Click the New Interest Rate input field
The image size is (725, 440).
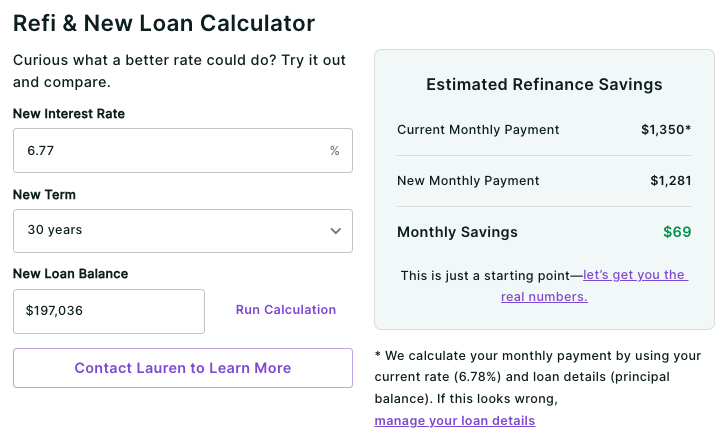tap(170, 151)
